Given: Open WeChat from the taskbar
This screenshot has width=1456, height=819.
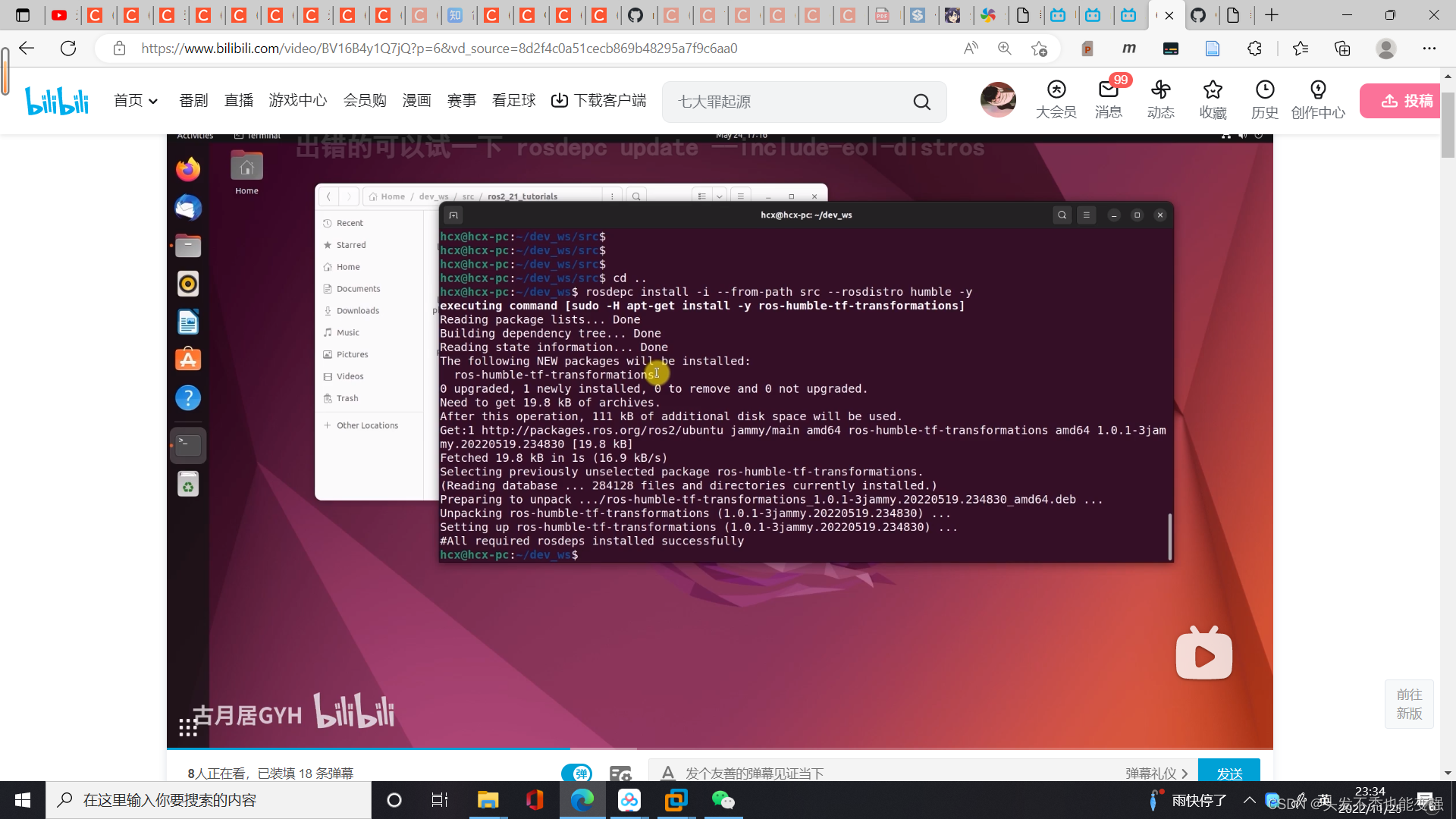Looking at the screenshot, I should click(x=723, y=800).
